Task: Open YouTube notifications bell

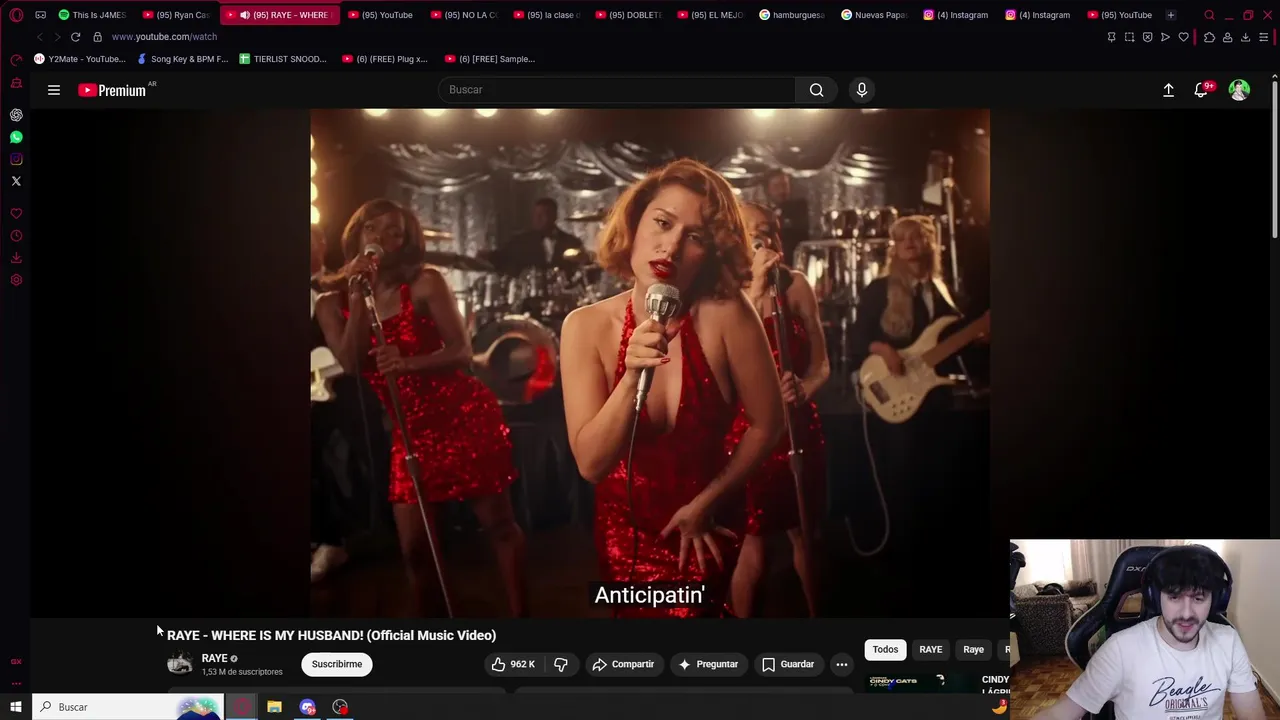Action: coord(1201,90)
